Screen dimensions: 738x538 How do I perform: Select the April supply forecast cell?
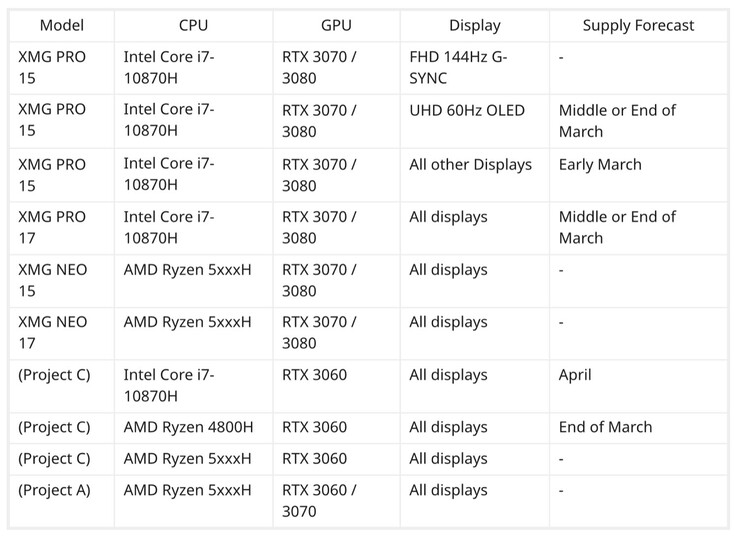pos(575,375)
